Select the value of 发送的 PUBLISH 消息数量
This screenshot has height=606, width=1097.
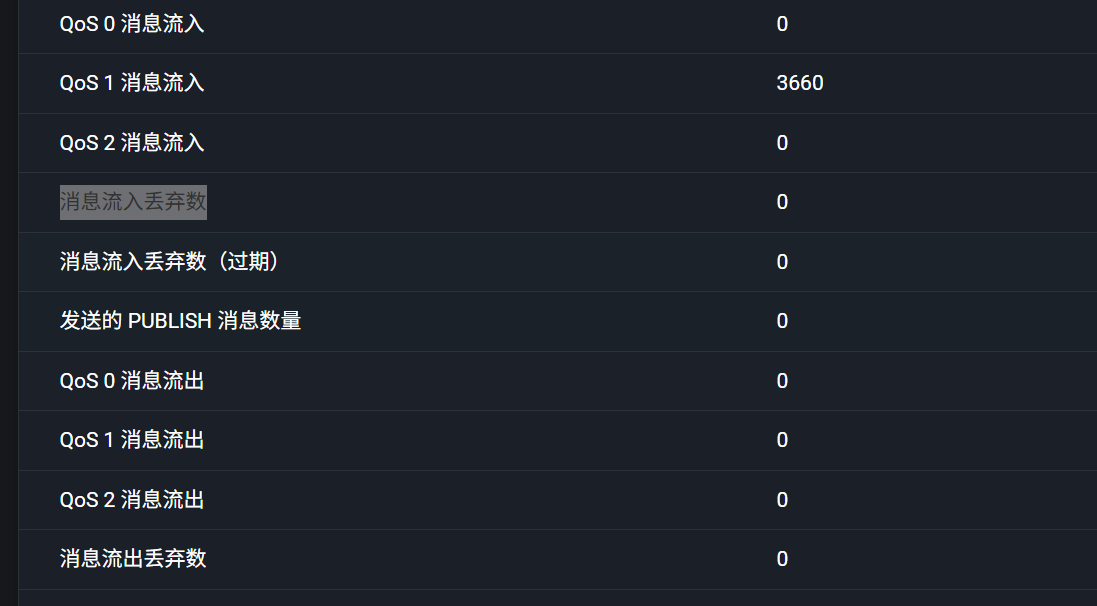tap(782, 321)
